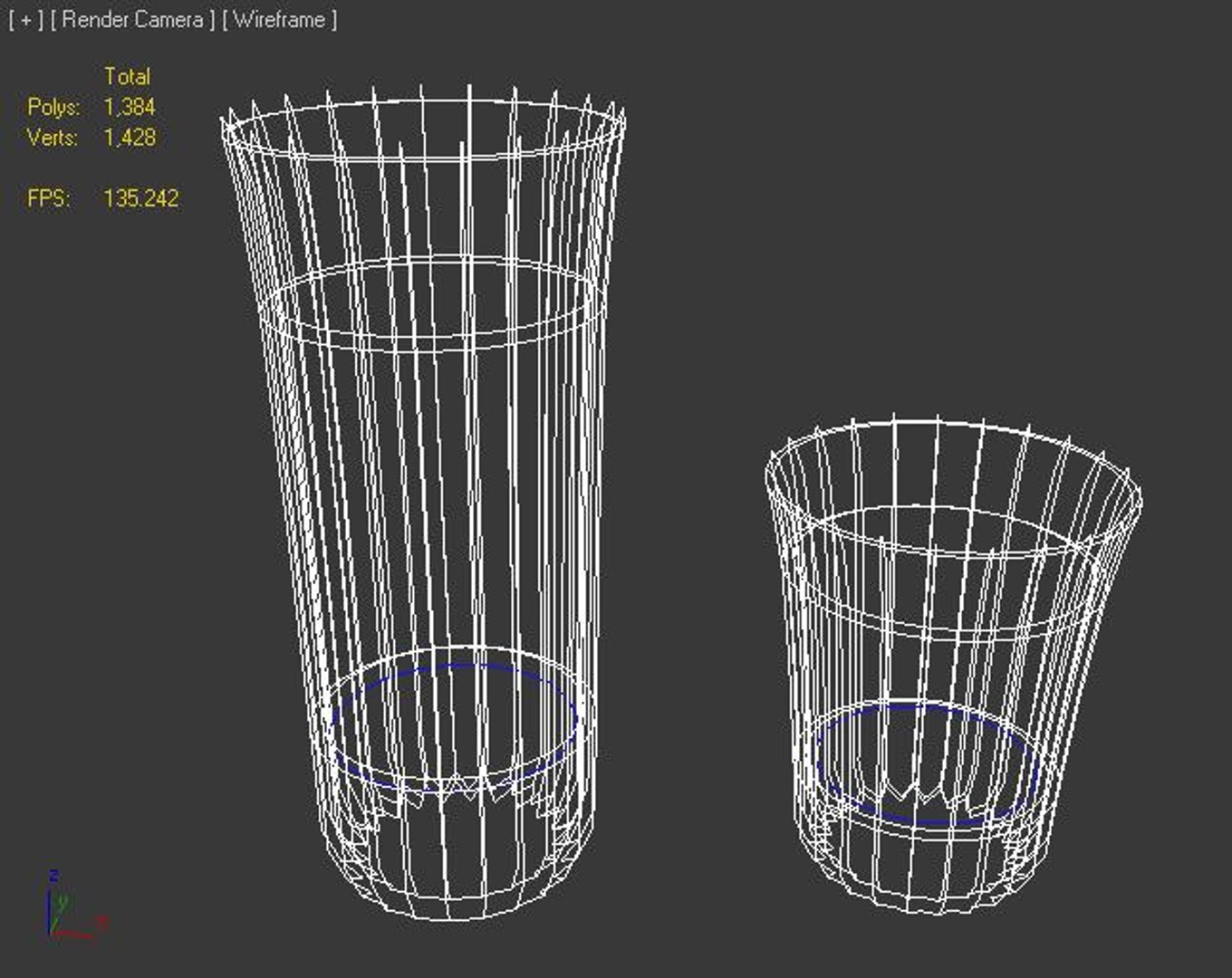Click the FPS: label
Viewport: 1232px width, 978px height.
(49, 198)
